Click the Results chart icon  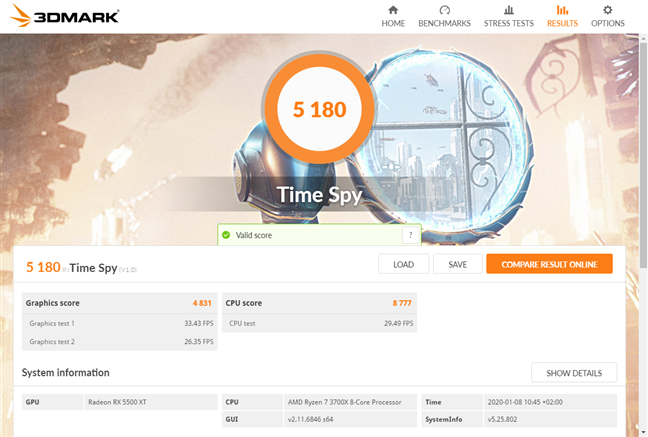pos(562,10)
